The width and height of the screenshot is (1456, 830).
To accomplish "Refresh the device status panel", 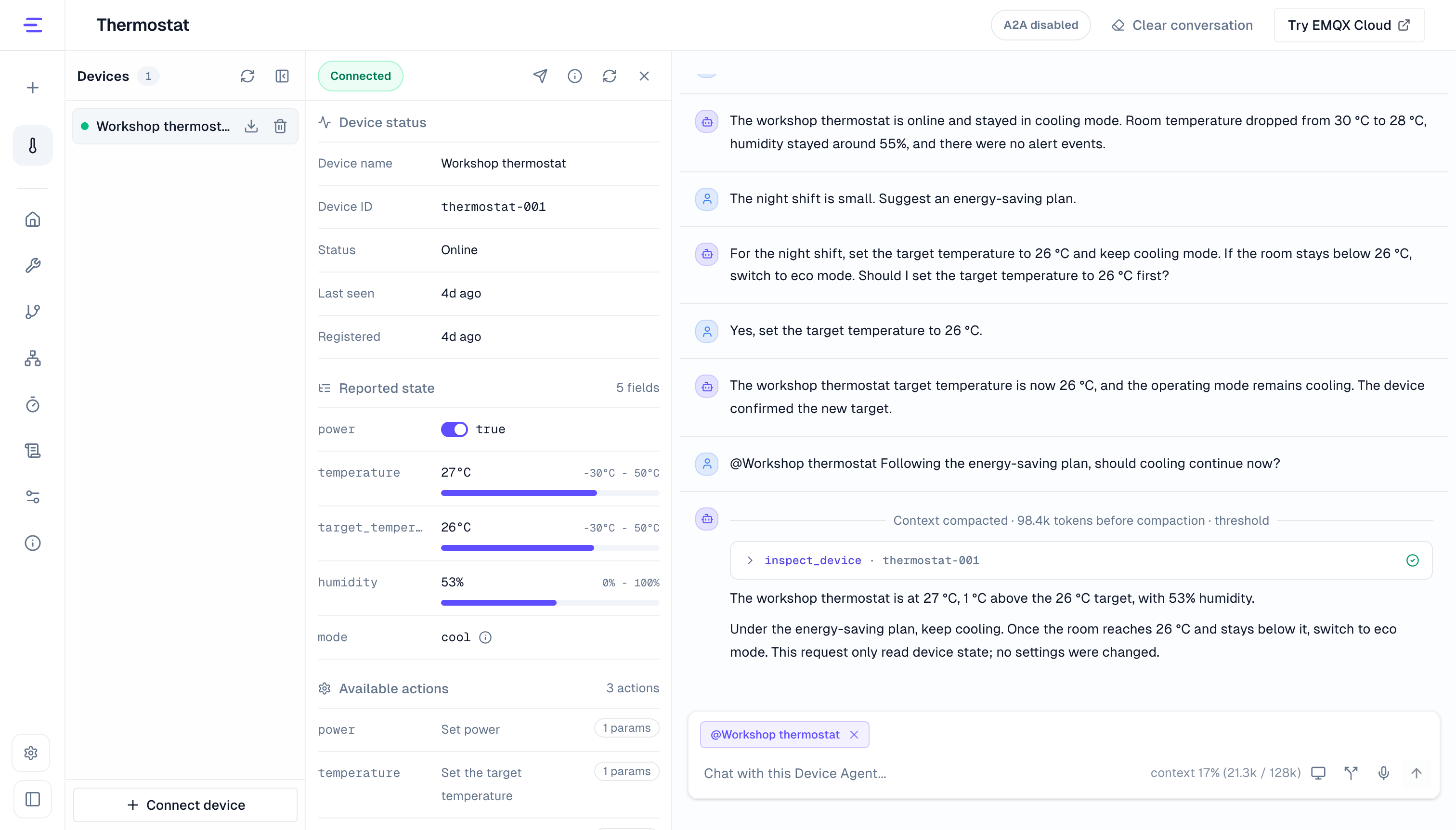I will point(610,76).
